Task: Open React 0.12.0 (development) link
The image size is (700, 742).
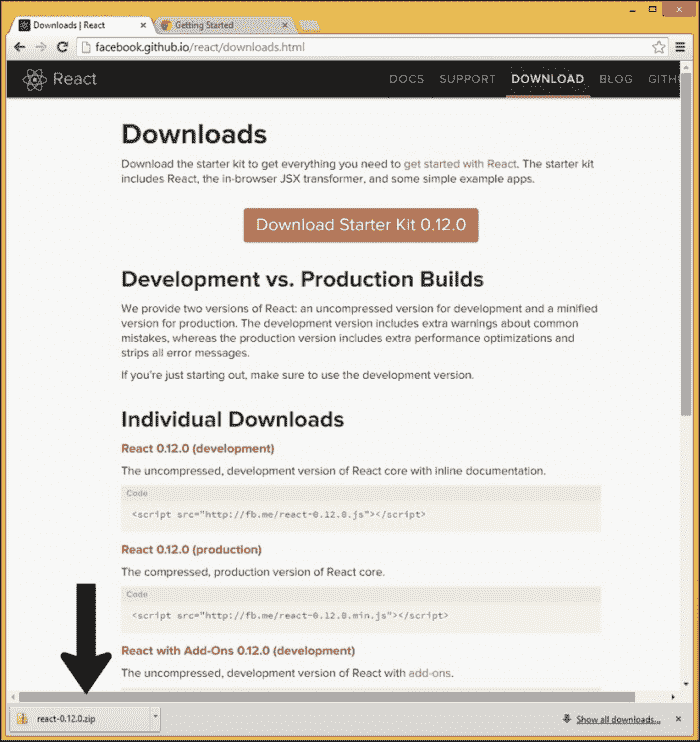Action: (x=198, y=449)
